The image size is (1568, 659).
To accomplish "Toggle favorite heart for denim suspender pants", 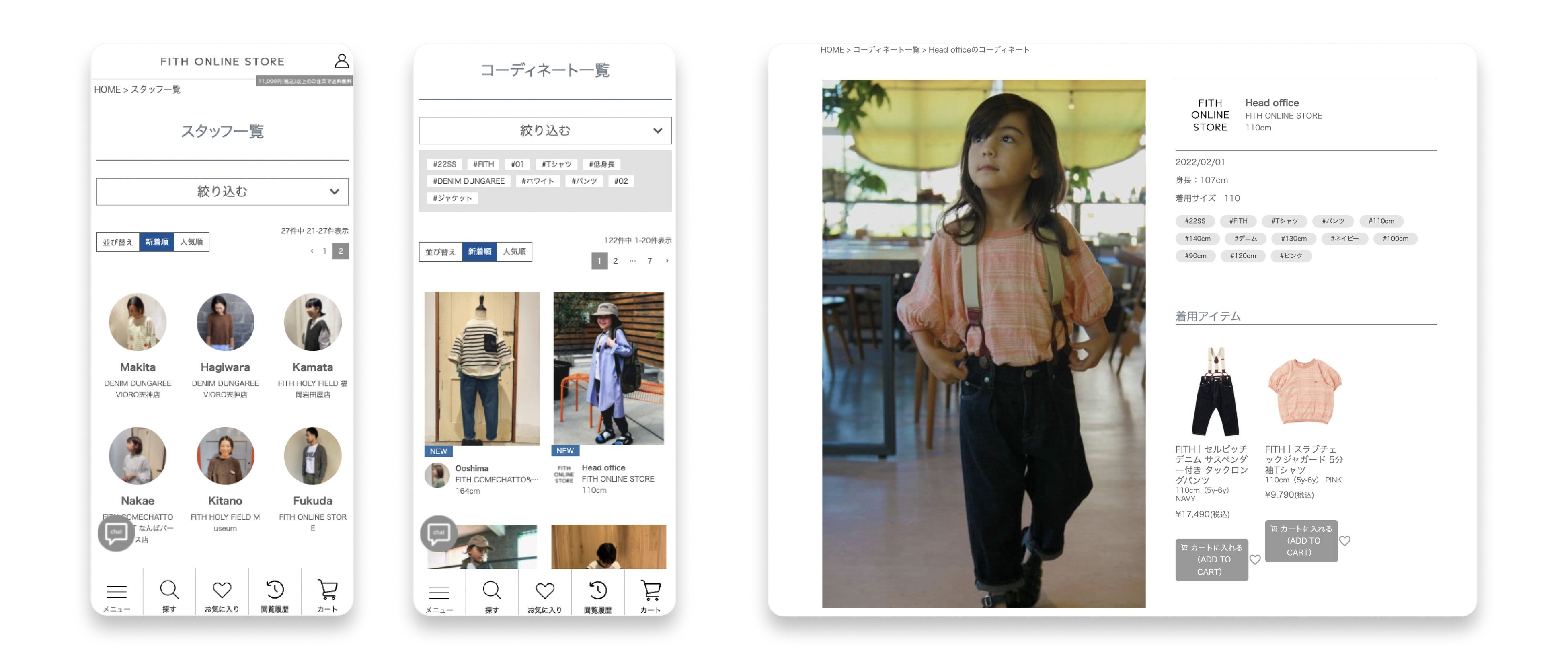I will click(1254, 560).
